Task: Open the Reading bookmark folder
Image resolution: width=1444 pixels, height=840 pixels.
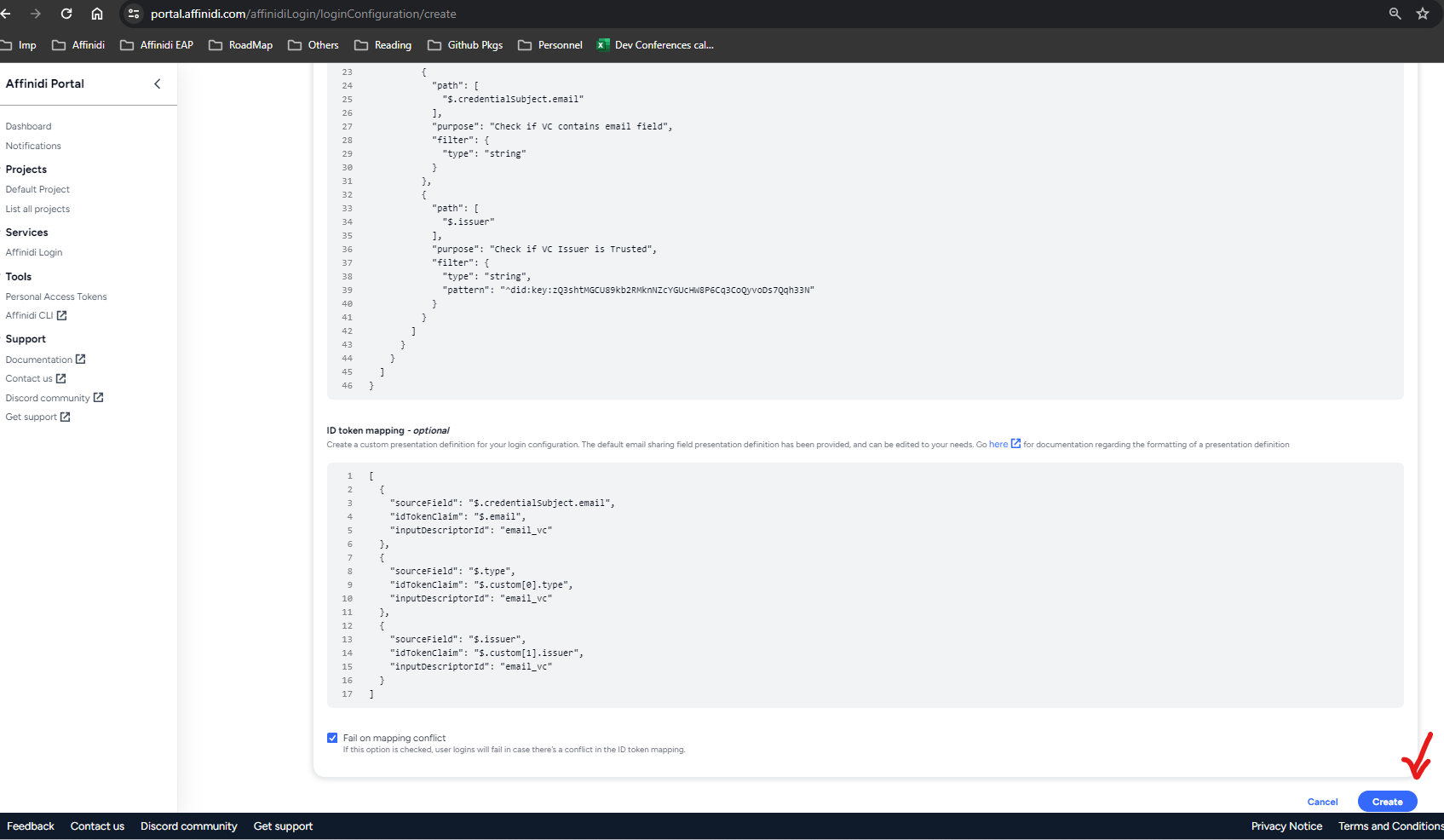Action: point(383,45)
